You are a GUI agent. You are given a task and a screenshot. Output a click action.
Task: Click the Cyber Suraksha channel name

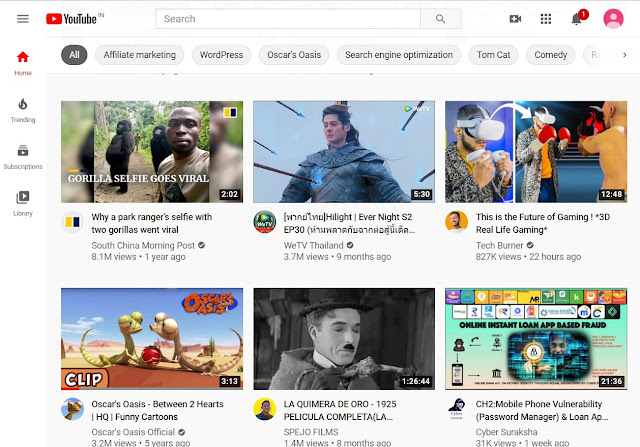507,432
